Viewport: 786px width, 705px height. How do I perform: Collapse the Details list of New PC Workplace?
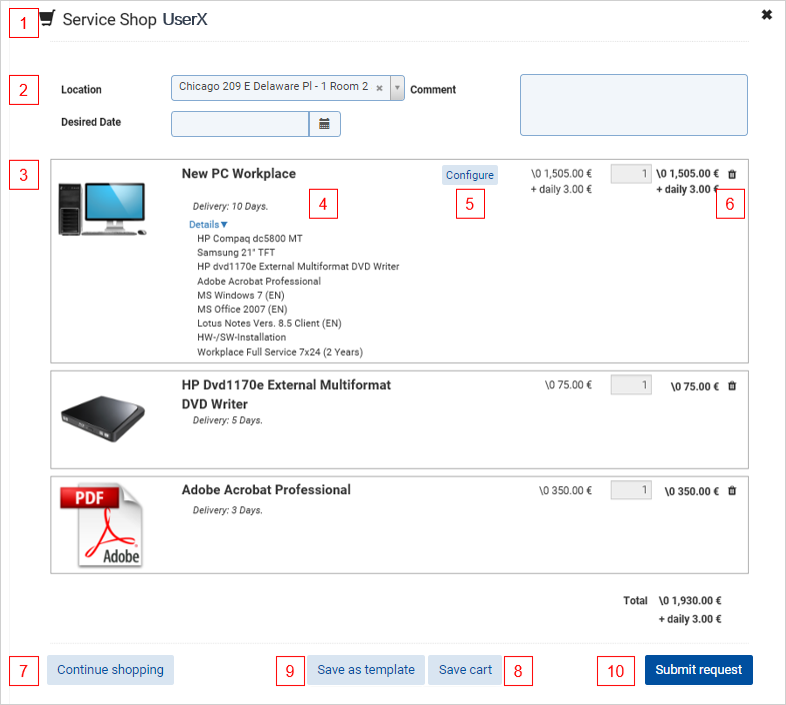208,225
